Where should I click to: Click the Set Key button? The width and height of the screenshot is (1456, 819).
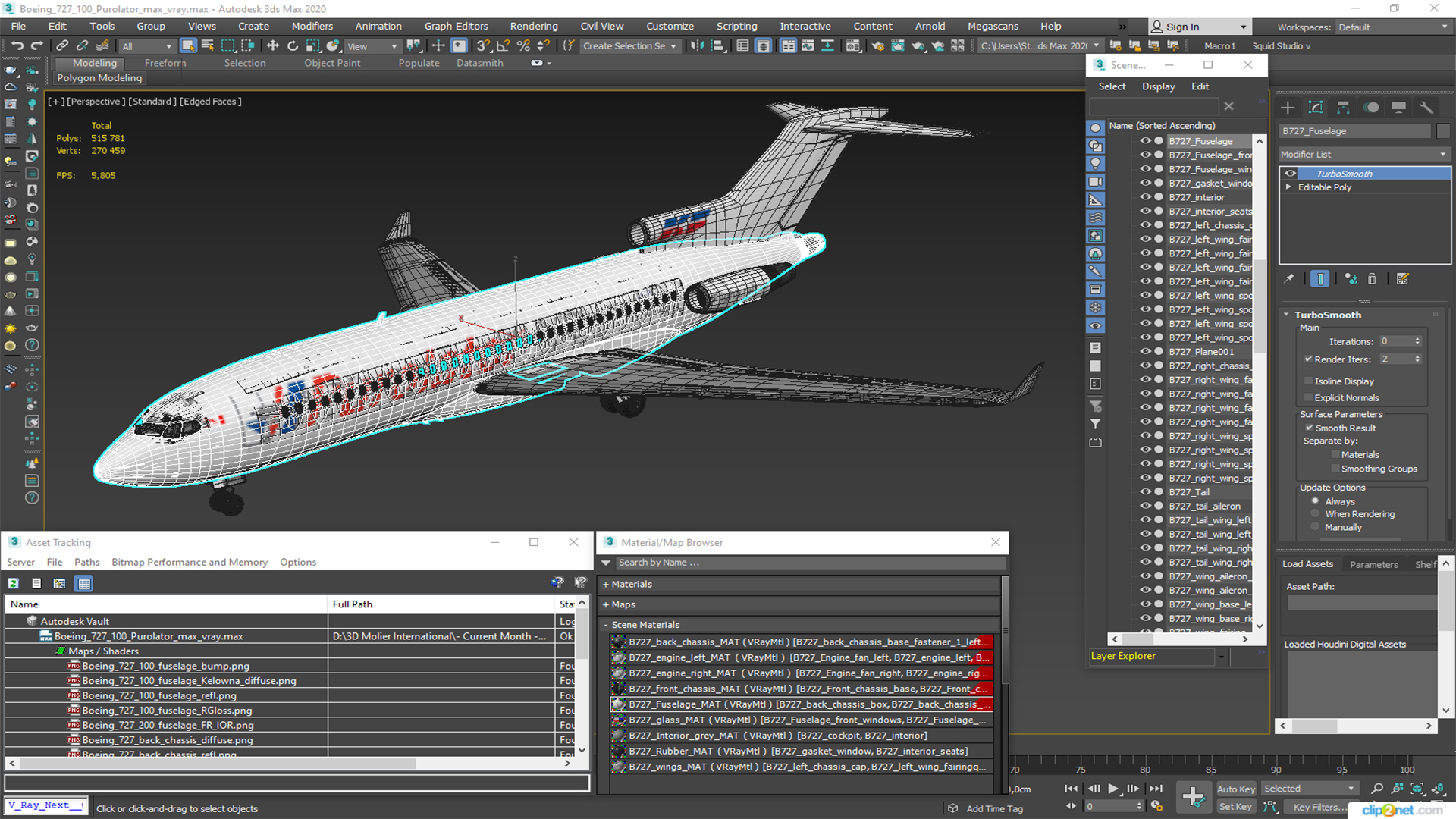point(1235,807)
